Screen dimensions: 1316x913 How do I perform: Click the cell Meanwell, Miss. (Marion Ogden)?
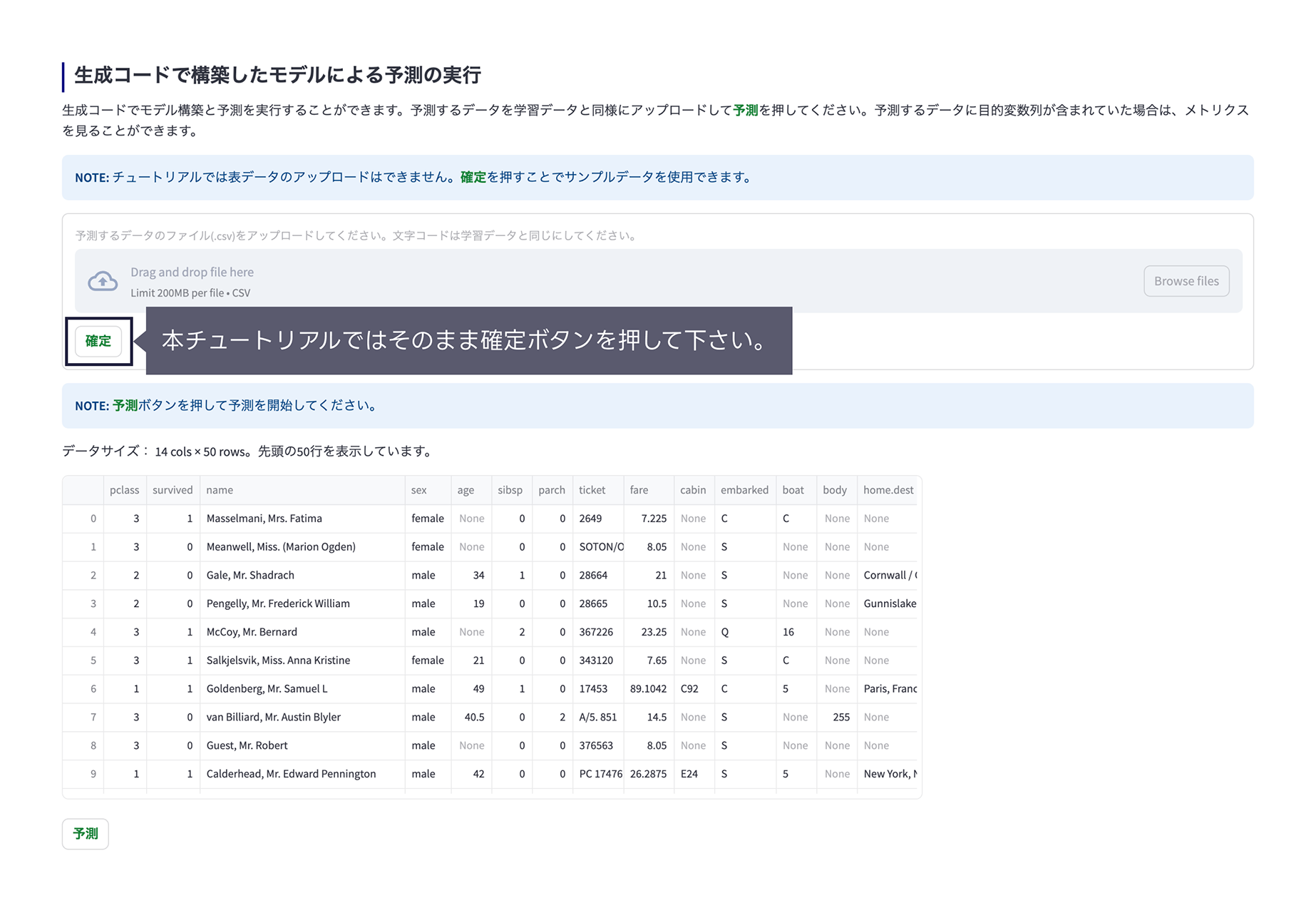point(302,547)
